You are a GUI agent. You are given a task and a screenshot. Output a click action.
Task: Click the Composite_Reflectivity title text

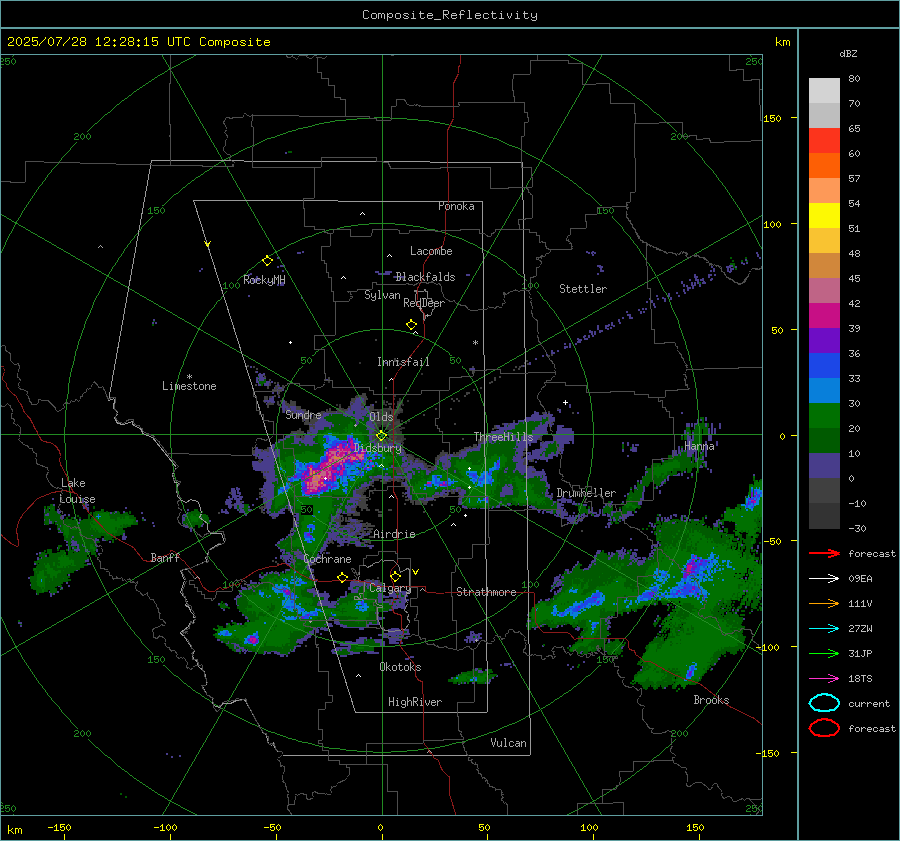pos(450,15)
